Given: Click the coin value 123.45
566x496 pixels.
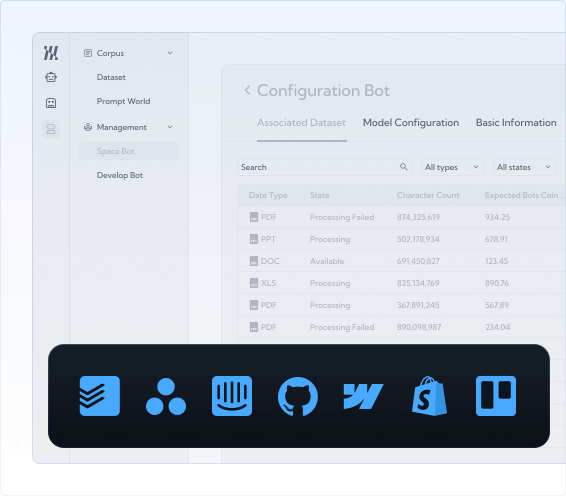Looking at the screenshot, I should [496, 261].
